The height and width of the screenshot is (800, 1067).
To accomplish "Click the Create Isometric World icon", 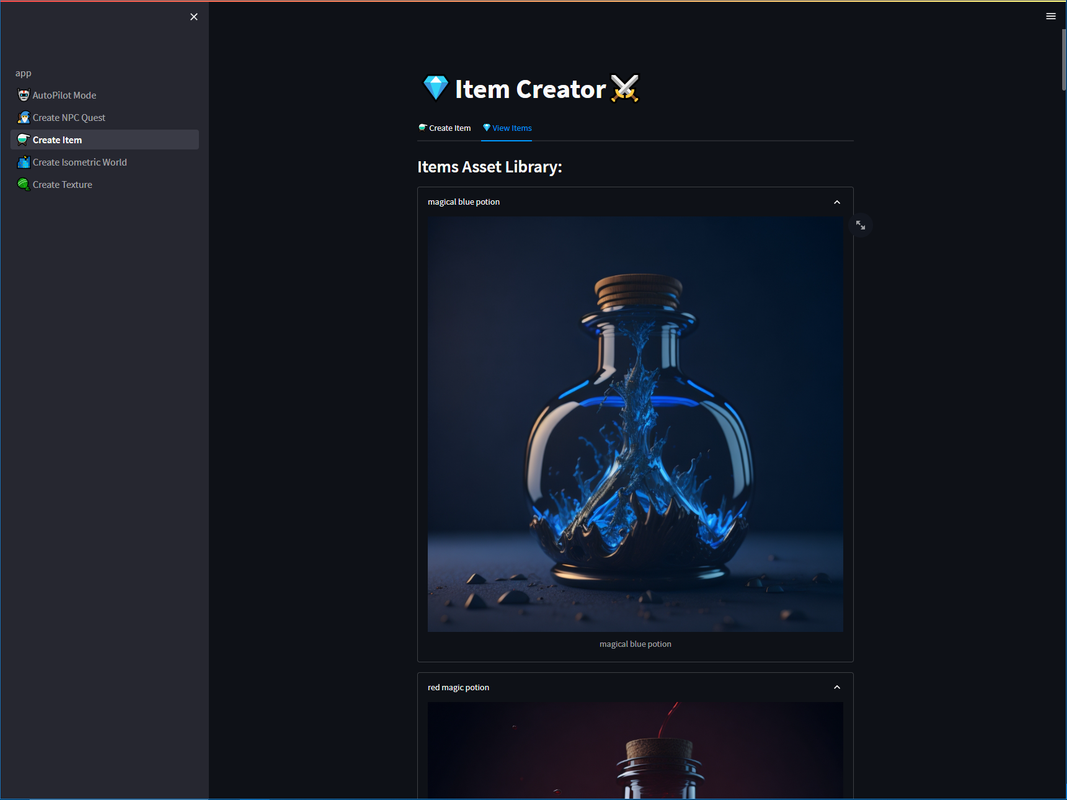I will [x=24, y=162].
